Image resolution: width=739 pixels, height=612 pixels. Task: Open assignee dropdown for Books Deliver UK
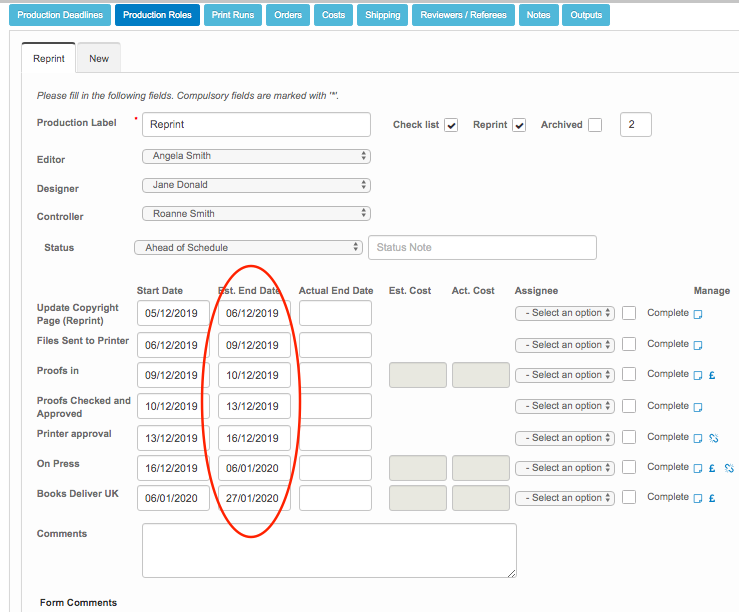[565, 498]
